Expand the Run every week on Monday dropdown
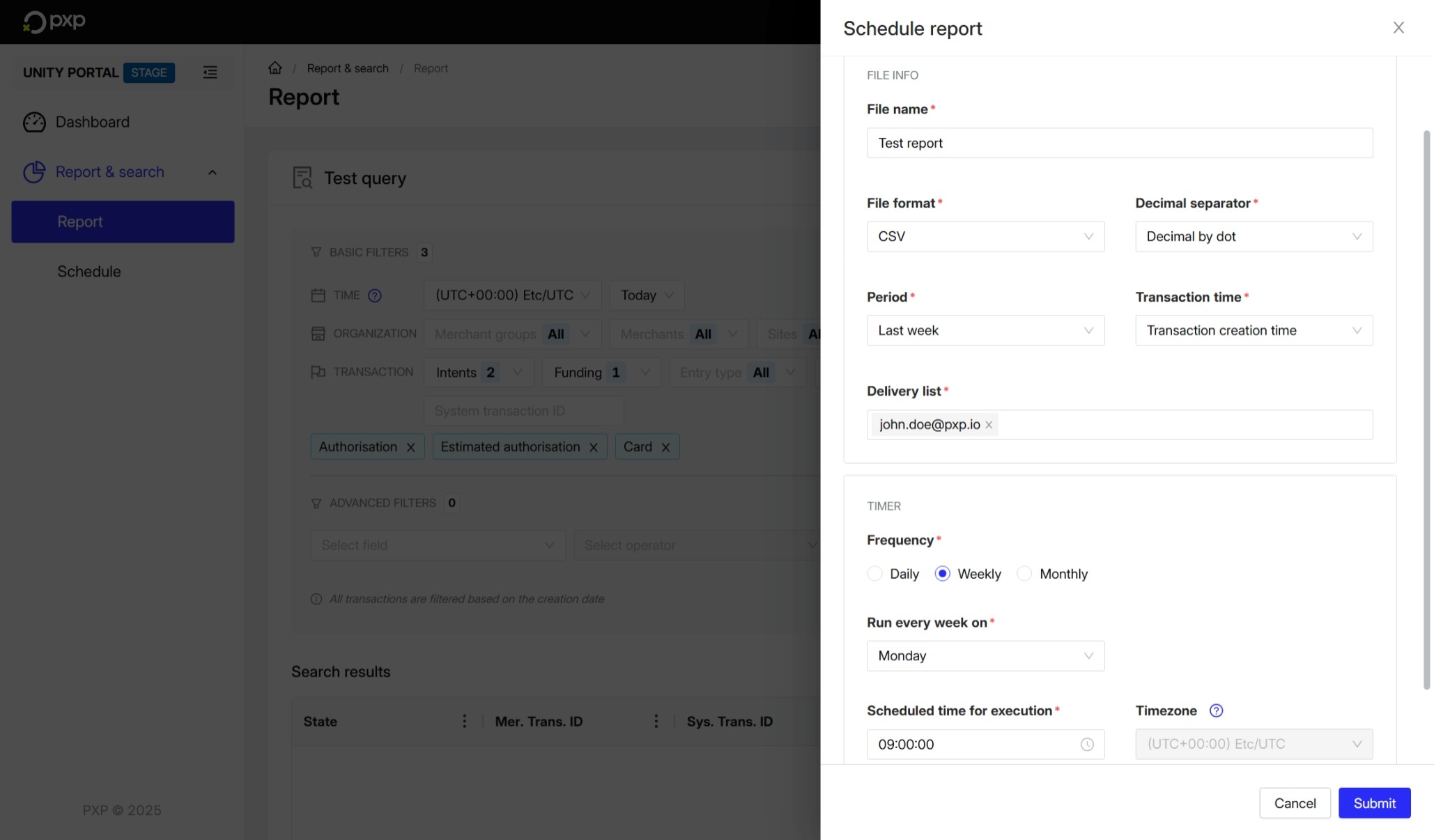The height and width of the screenshot is (840, 1434). (985, 656)
